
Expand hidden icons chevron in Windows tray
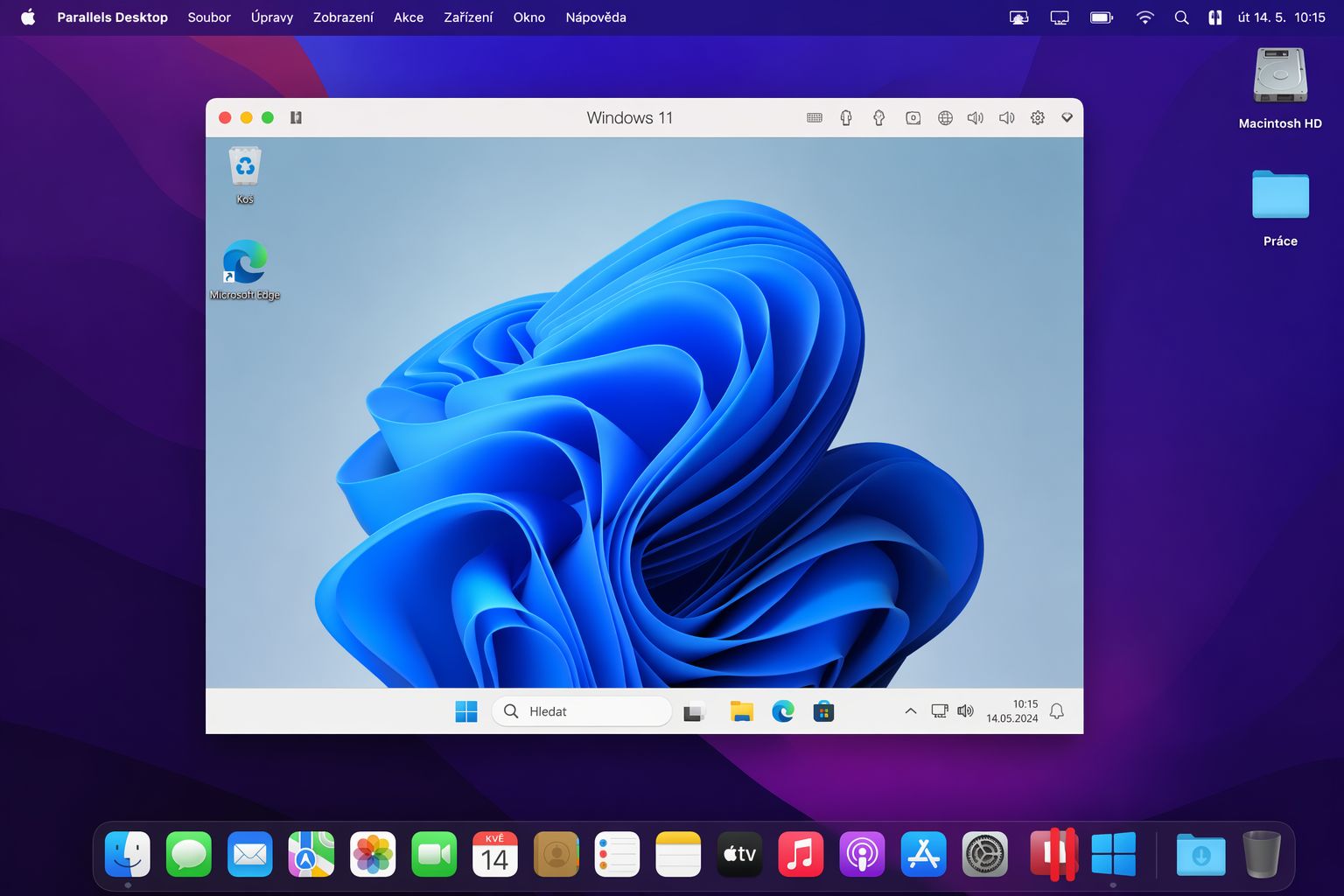(910, 711)
